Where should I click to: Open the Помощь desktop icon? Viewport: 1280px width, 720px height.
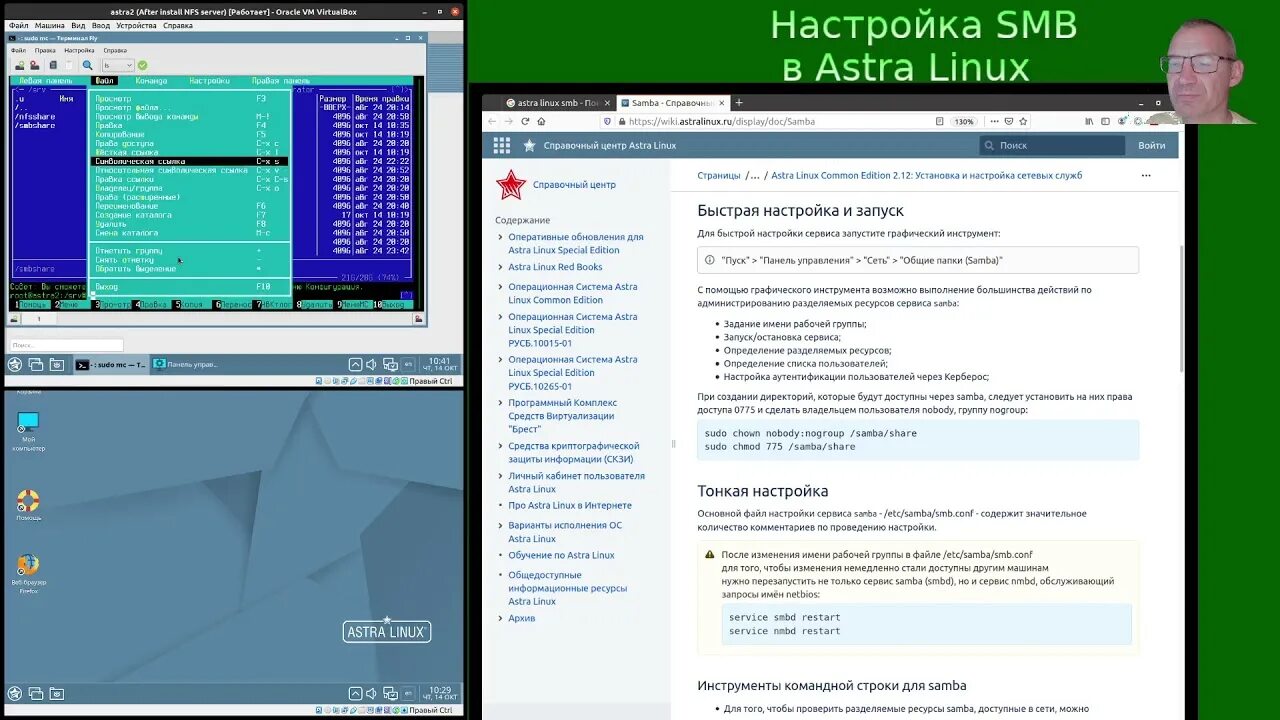(x=28, y=506)
